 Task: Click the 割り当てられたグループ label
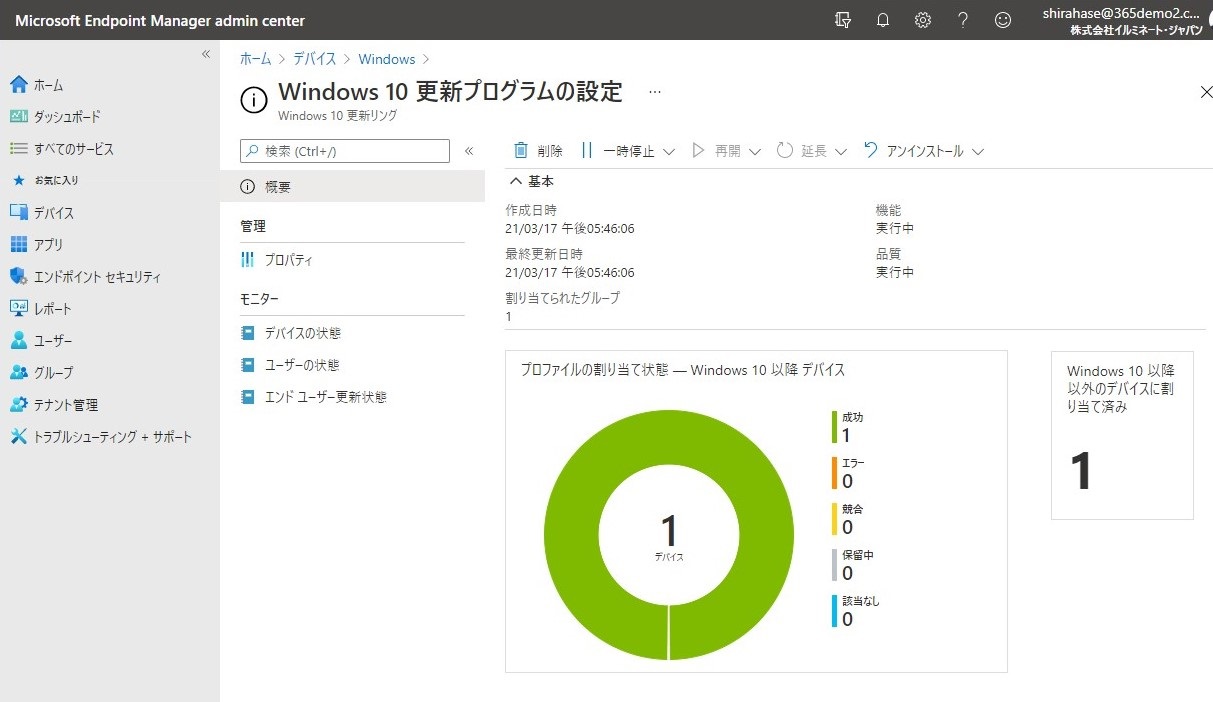(563, 298)
